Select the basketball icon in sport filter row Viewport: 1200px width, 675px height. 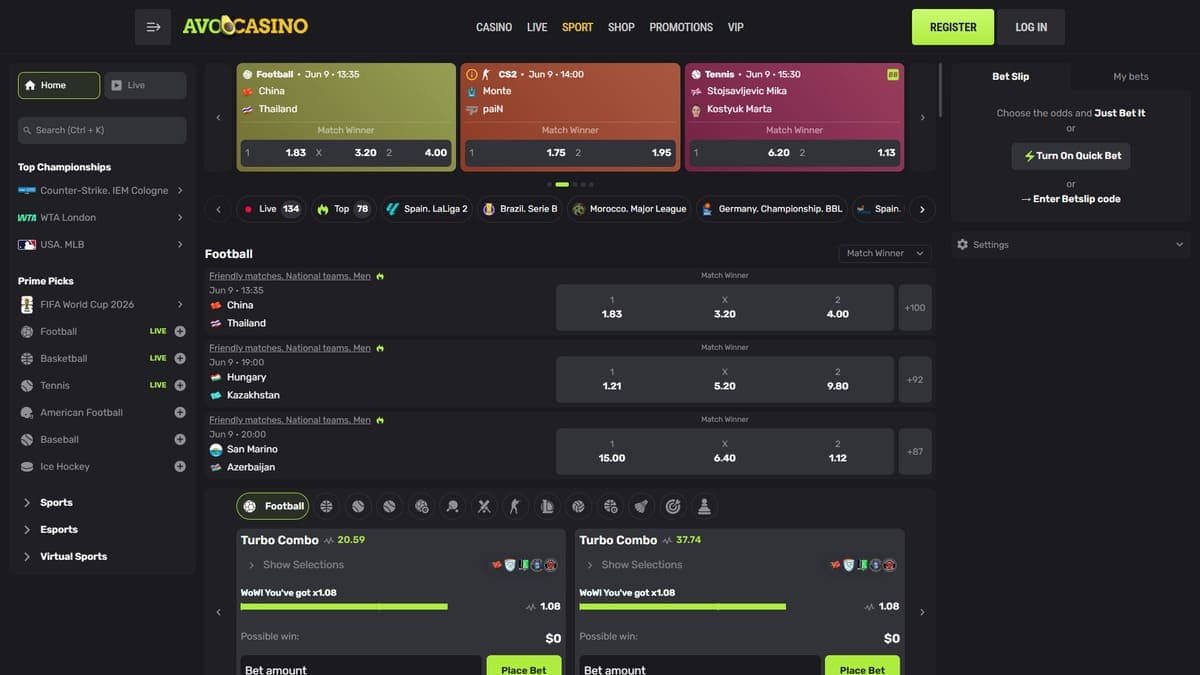point(327,506)
